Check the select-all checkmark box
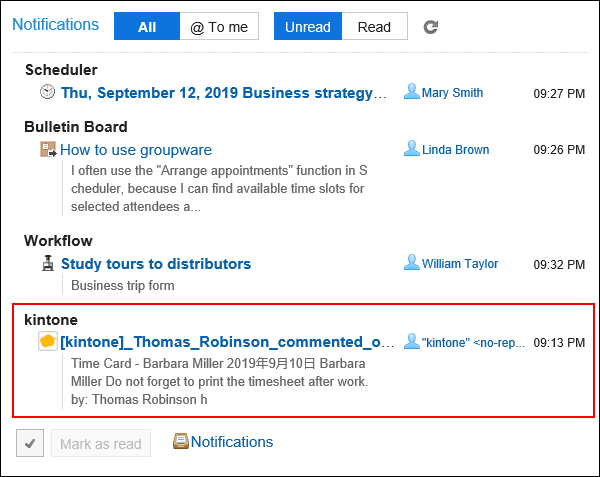Image resolution: width=600 pixels, height=477 pixels. (x=30, y=443)
